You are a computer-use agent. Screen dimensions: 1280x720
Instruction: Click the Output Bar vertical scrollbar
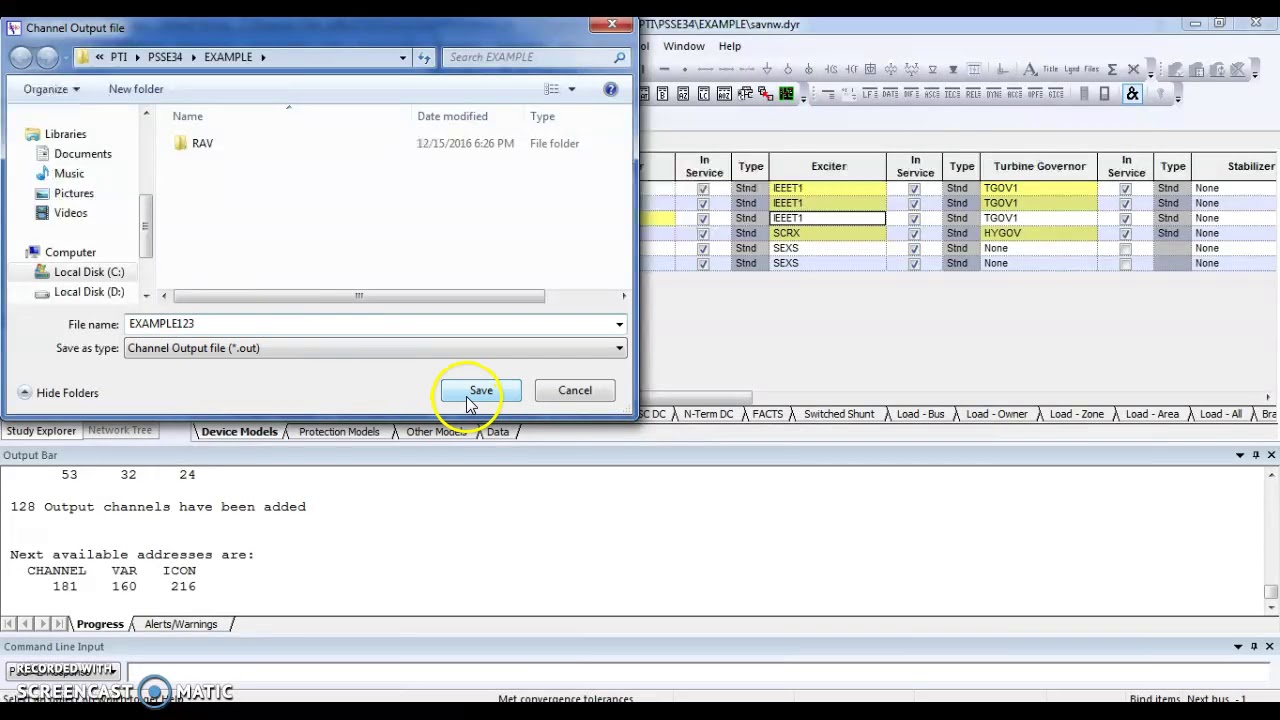click(1271, 593)
